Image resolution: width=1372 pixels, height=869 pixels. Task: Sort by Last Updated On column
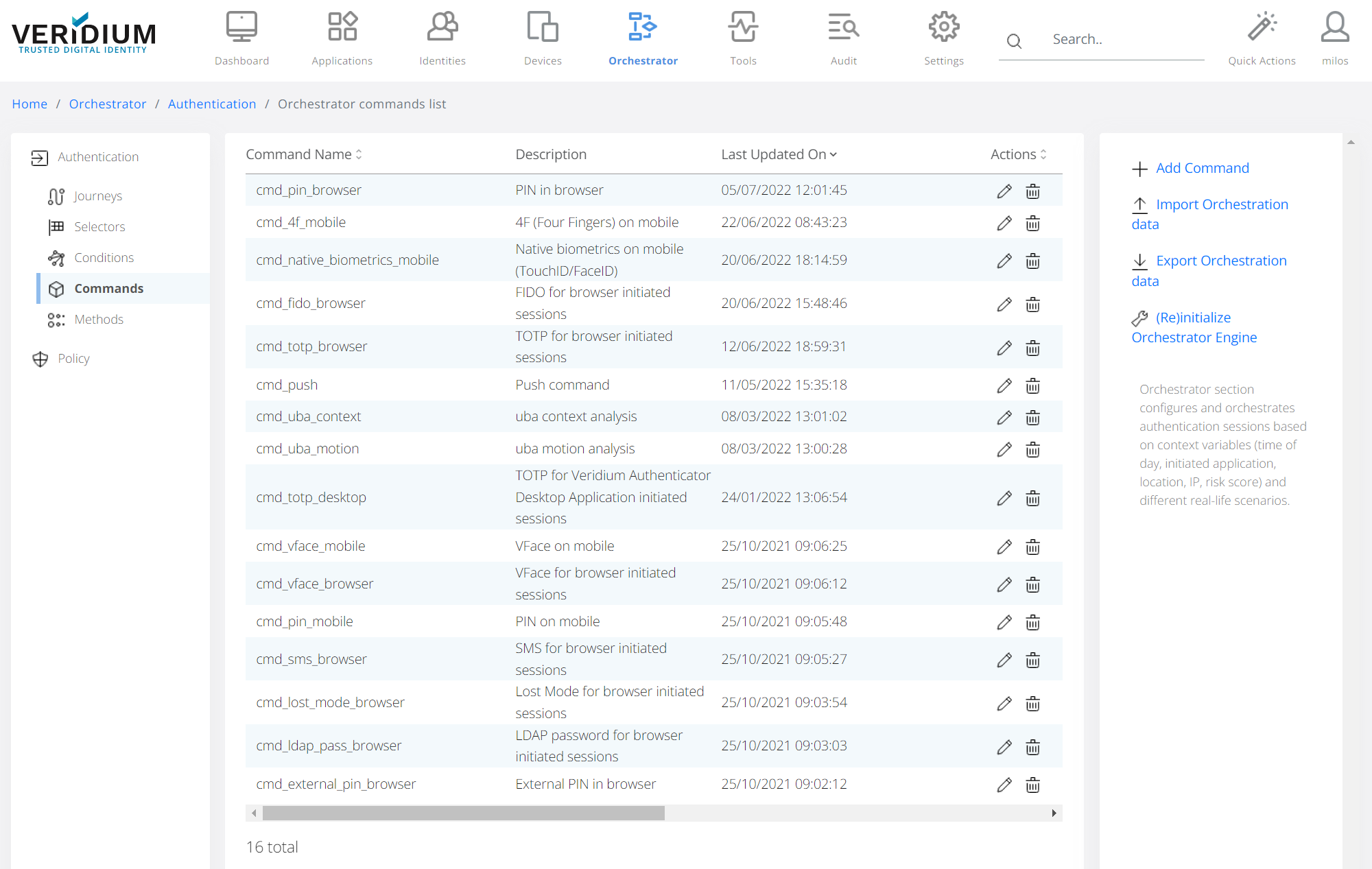779,154
